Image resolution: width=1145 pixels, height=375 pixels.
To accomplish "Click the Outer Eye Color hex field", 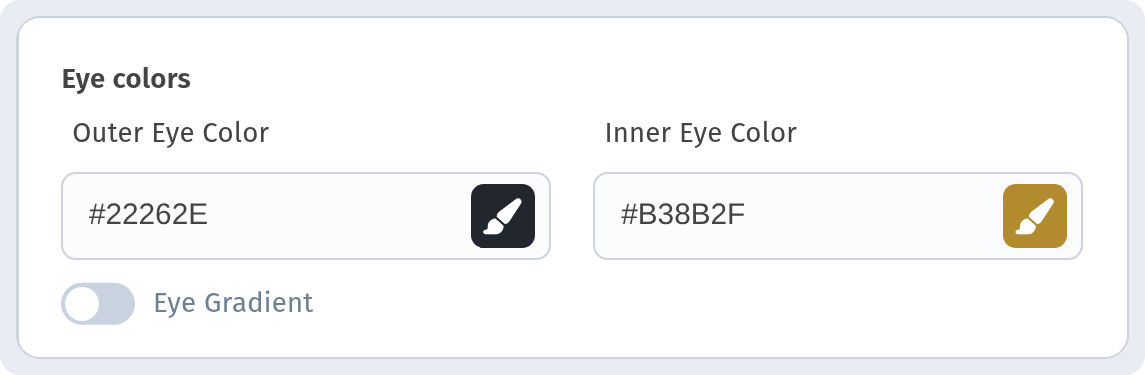I will (x=267, y=216).
